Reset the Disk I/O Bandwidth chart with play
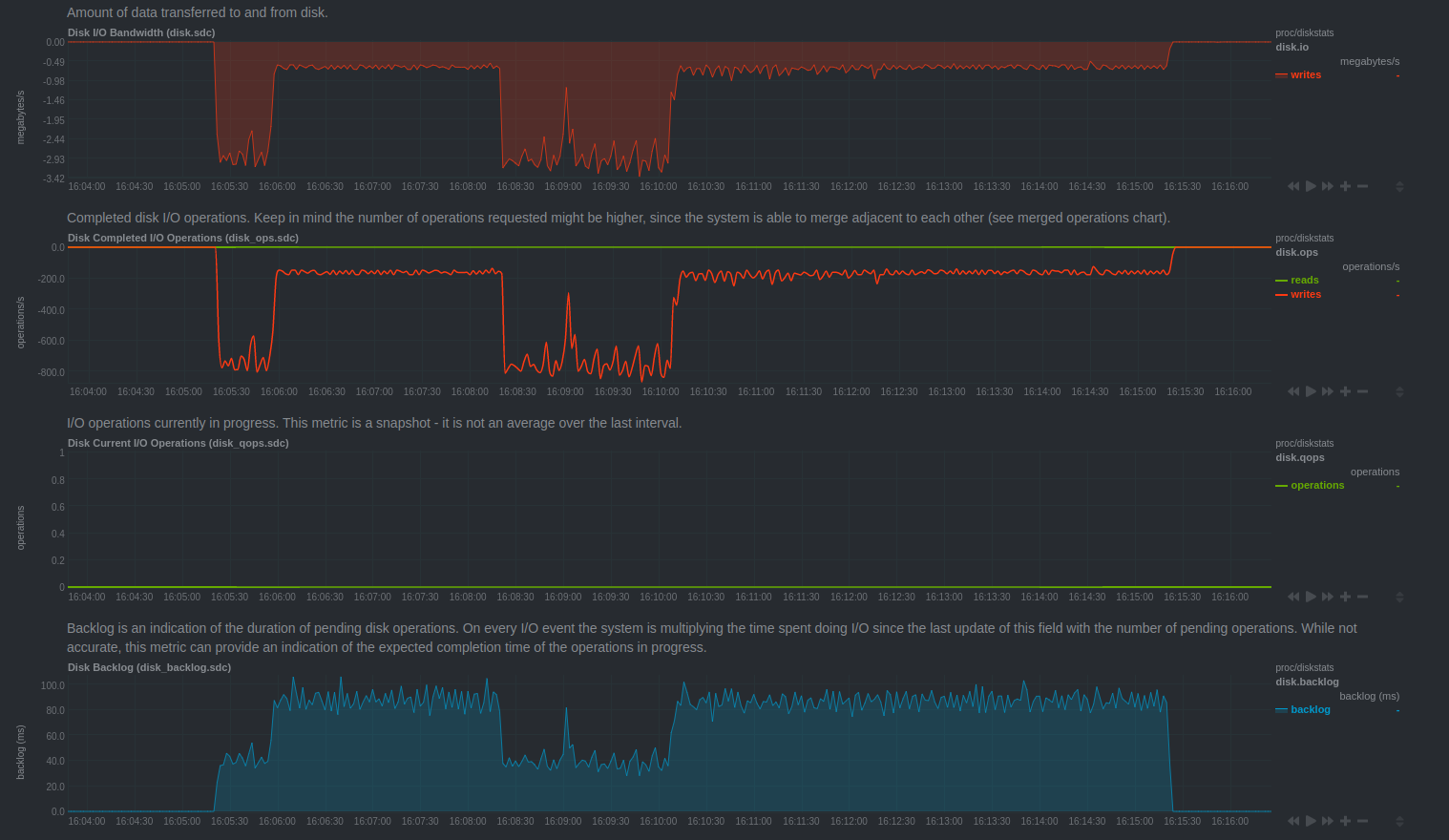Viewport: 1449px width, 840px height. (x=1311, y=186)
